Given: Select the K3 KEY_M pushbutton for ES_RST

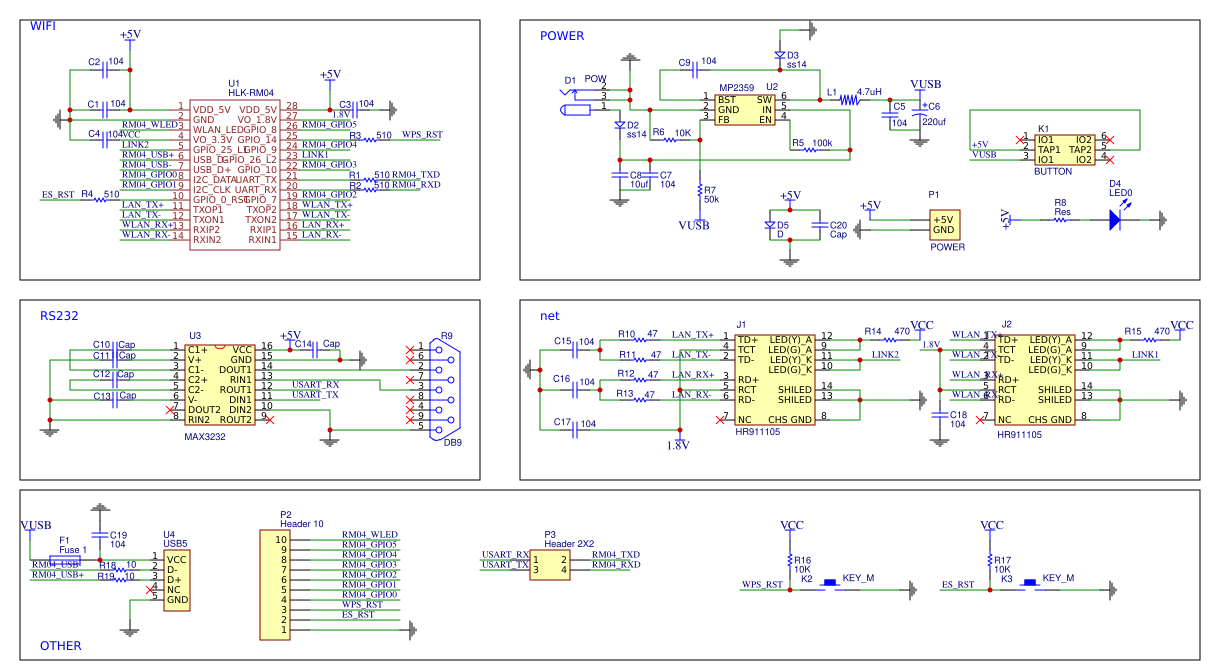Looking at the screenshot, I should [1030, 586].
